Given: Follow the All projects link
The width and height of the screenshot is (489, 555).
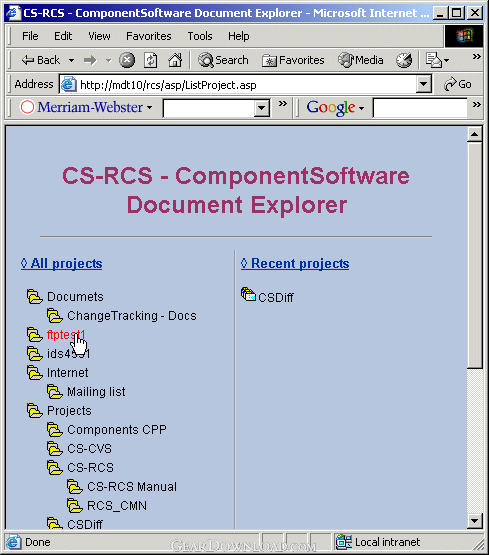Looking at the screenshot, I should tap(62, 264).
